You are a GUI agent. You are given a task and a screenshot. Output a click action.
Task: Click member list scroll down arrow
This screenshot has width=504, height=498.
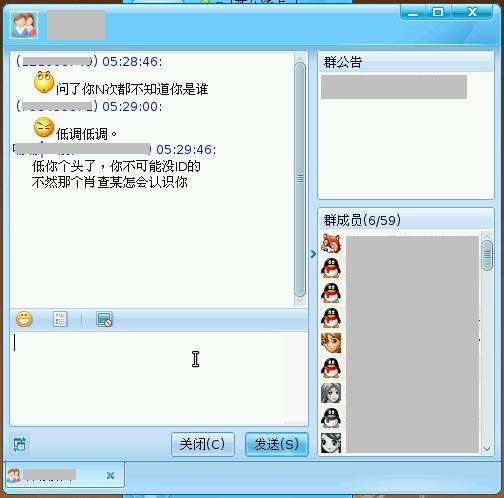[x=487, y=449]
